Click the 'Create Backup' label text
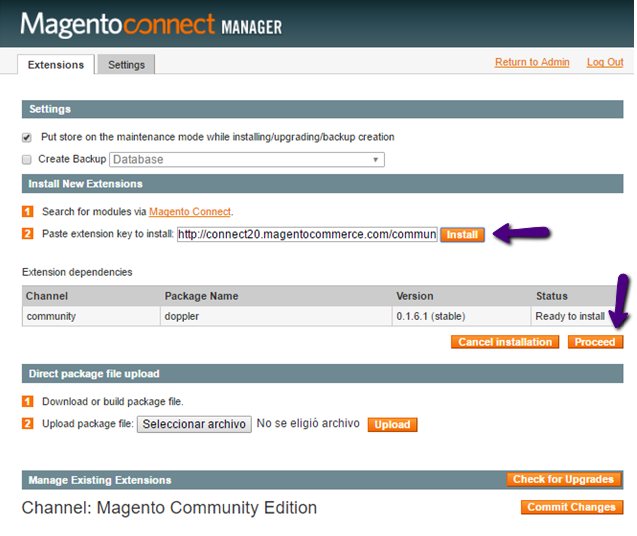 [72, 159]
